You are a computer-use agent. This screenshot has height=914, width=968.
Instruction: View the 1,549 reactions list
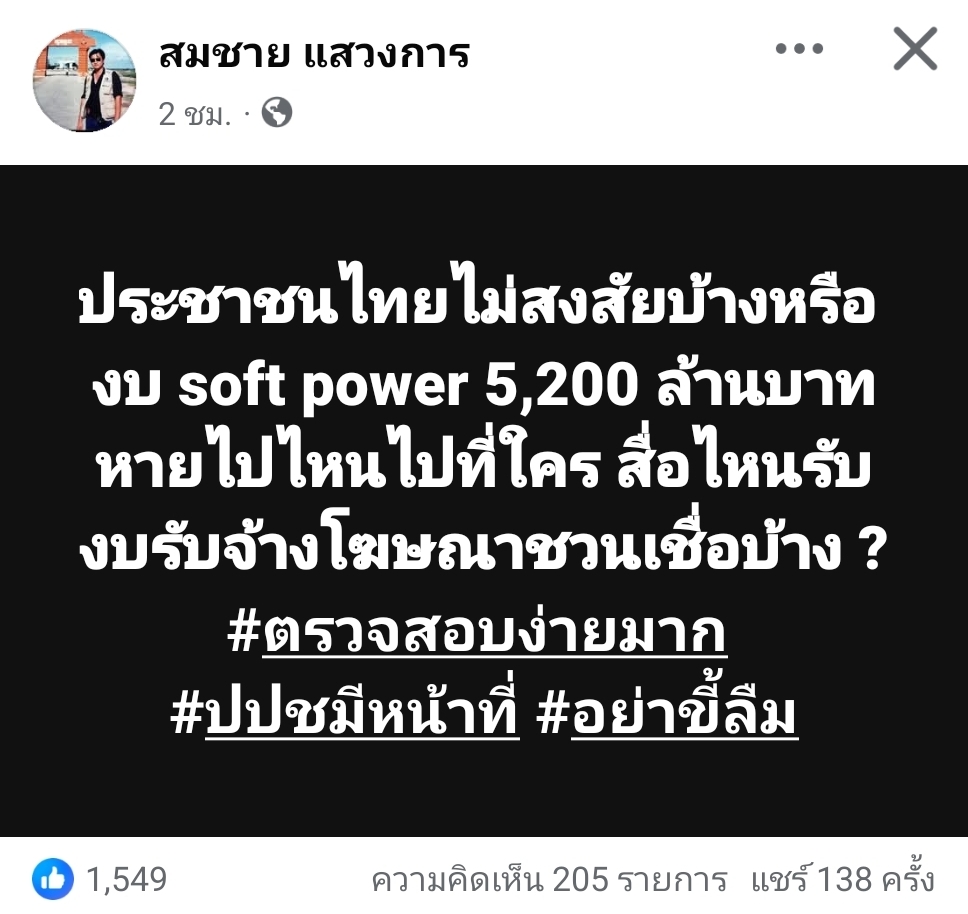127,879
